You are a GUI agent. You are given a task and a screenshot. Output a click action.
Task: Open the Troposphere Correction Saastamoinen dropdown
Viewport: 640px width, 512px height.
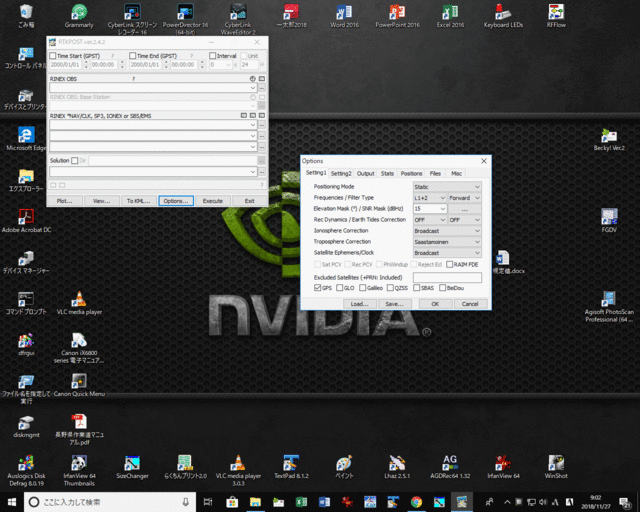point(447,242)
